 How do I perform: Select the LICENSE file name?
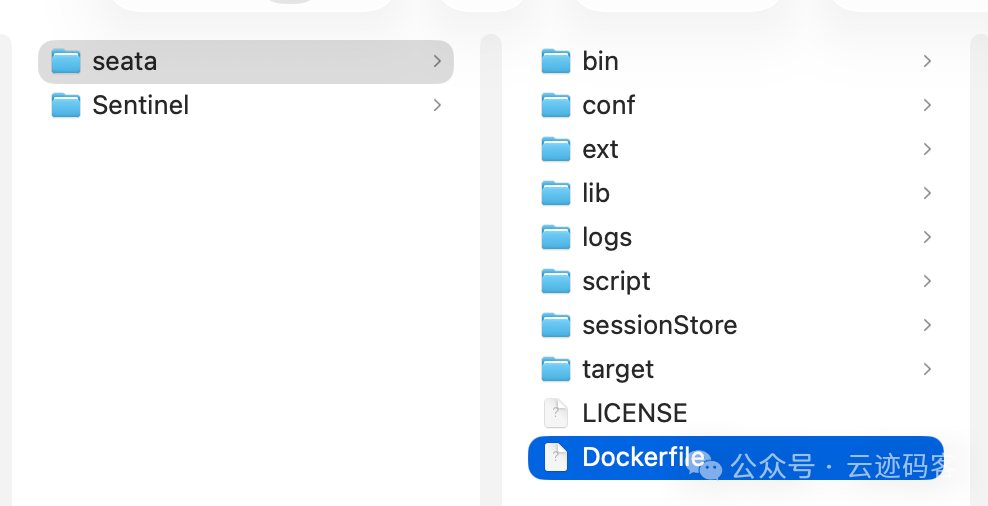pyautogui.click(x=634, y=413)
